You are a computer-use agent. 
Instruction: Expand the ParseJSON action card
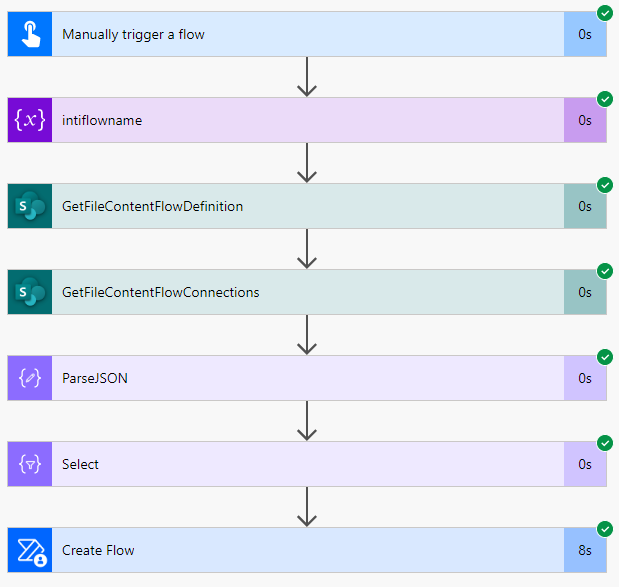[300, 378]
